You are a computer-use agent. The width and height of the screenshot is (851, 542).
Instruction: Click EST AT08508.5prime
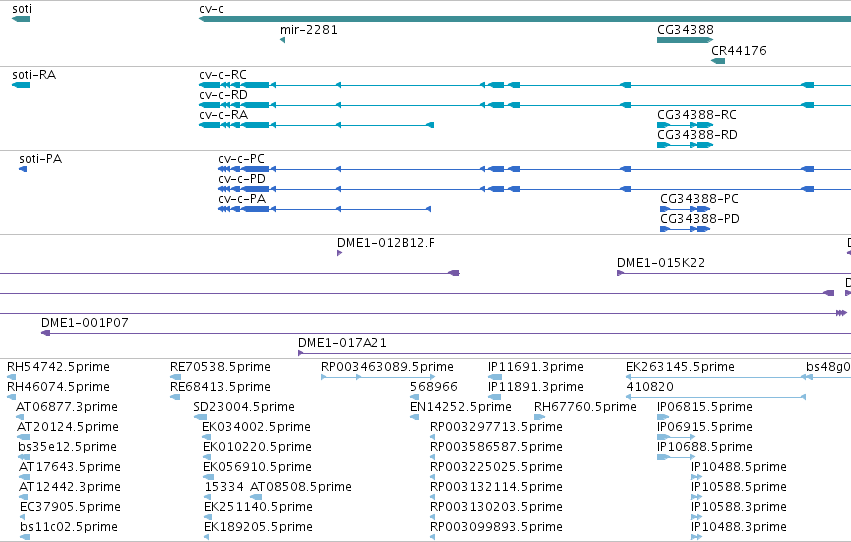point(301,487)
